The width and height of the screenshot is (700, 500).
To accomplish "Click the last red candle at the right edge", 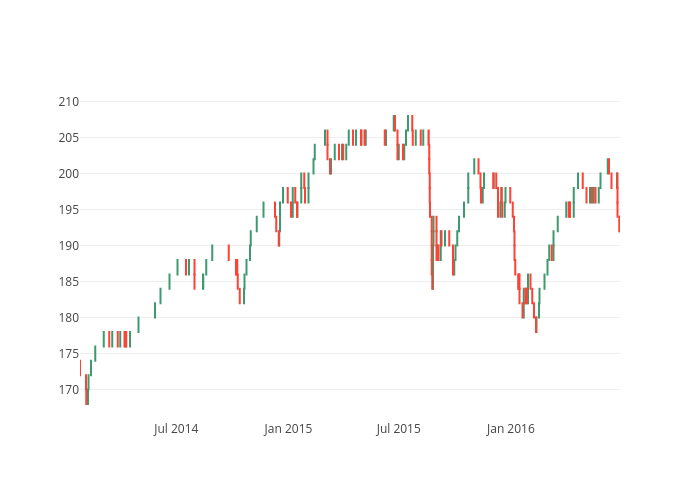I will click(619, 224).
